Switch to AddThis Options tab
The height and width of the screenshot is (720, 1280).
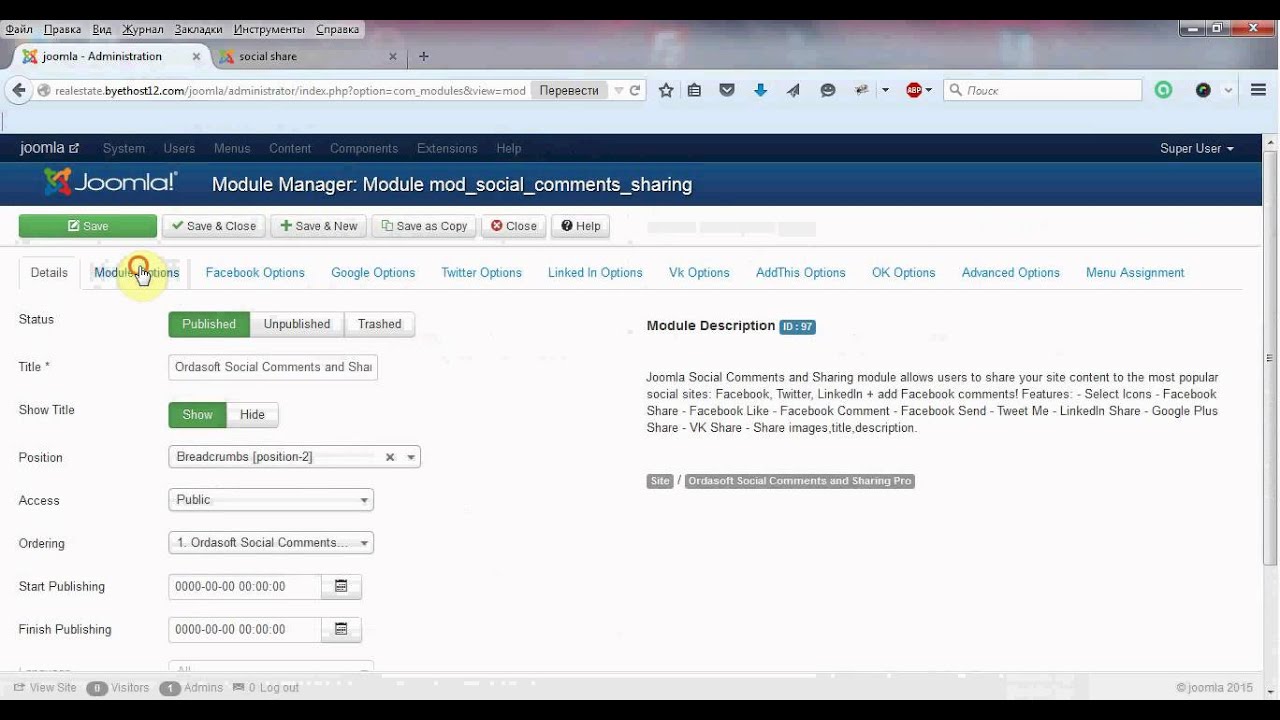[x=801, y=273]
